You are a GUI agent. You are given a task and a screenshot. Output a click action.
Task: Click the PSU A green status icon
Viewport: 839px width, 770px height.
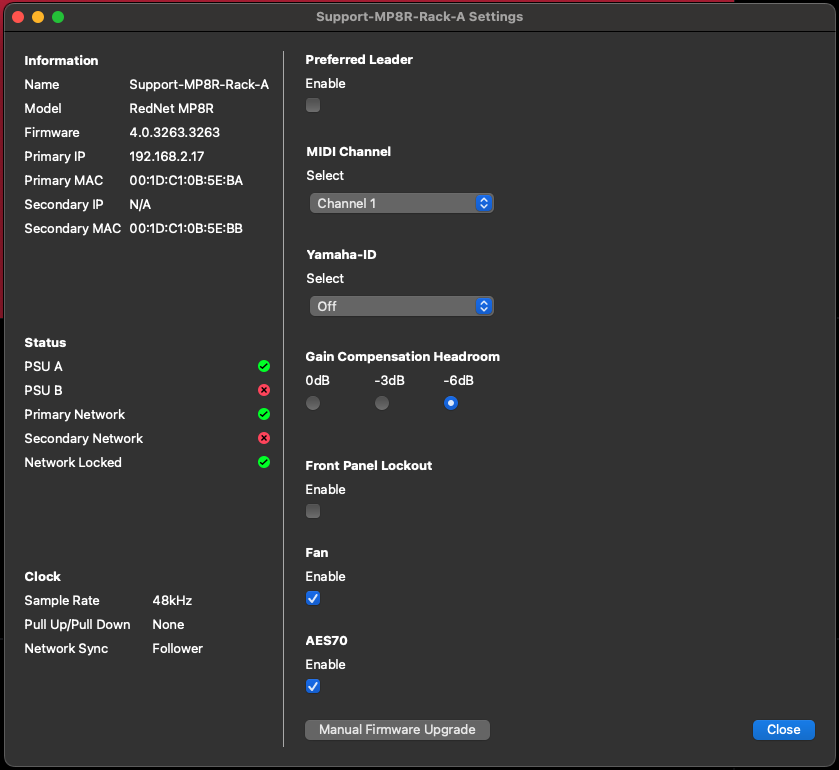(x=264, y=367)
